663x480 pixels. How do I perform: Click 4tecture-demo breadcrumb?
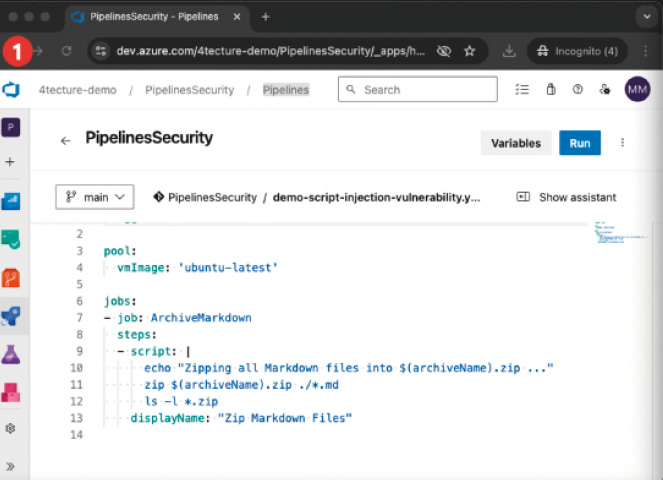coord(77,90)
